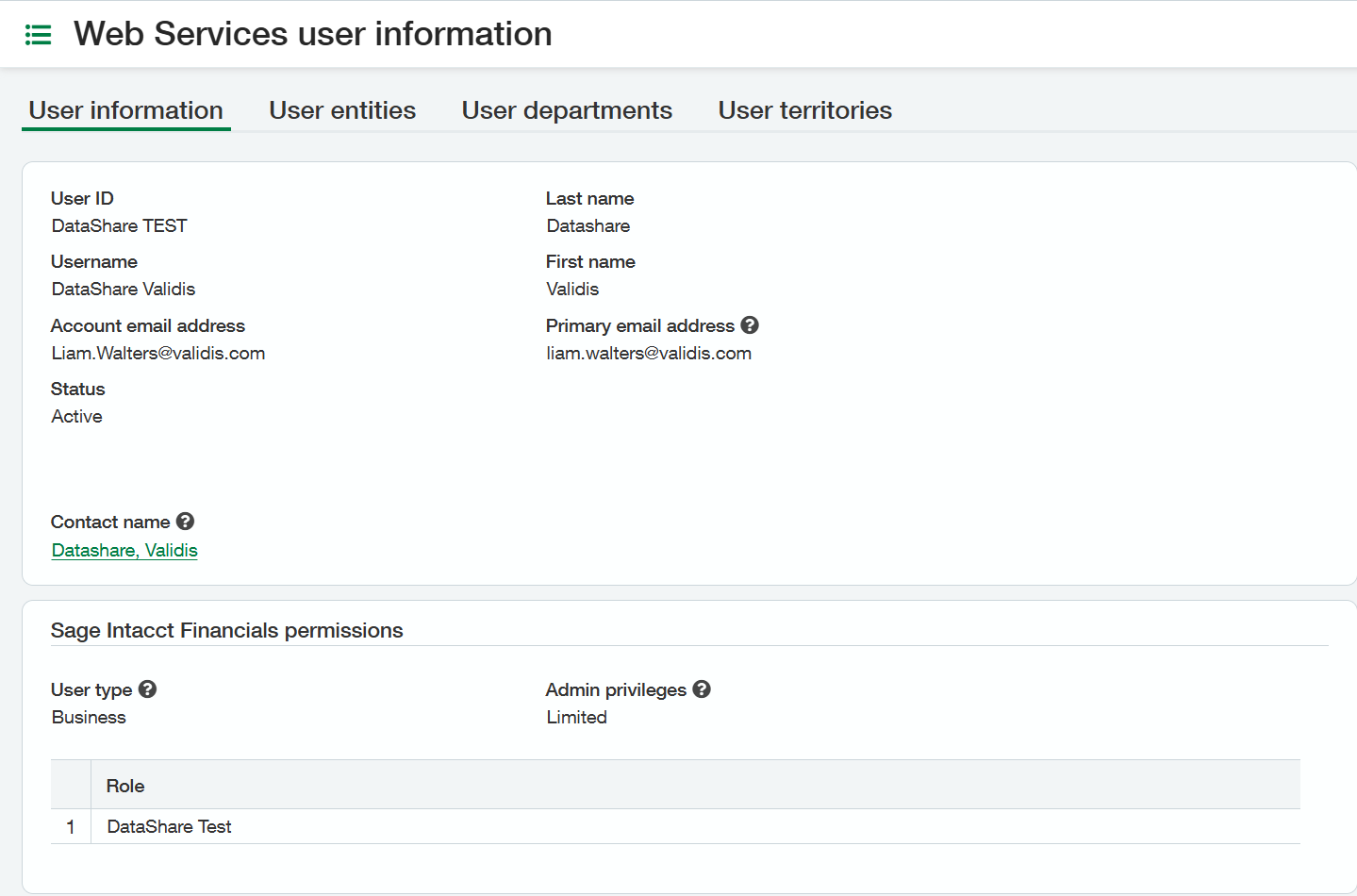Click the Status label
The width and height of the screenshot is (1357, 896).
(x=78, y=389)
